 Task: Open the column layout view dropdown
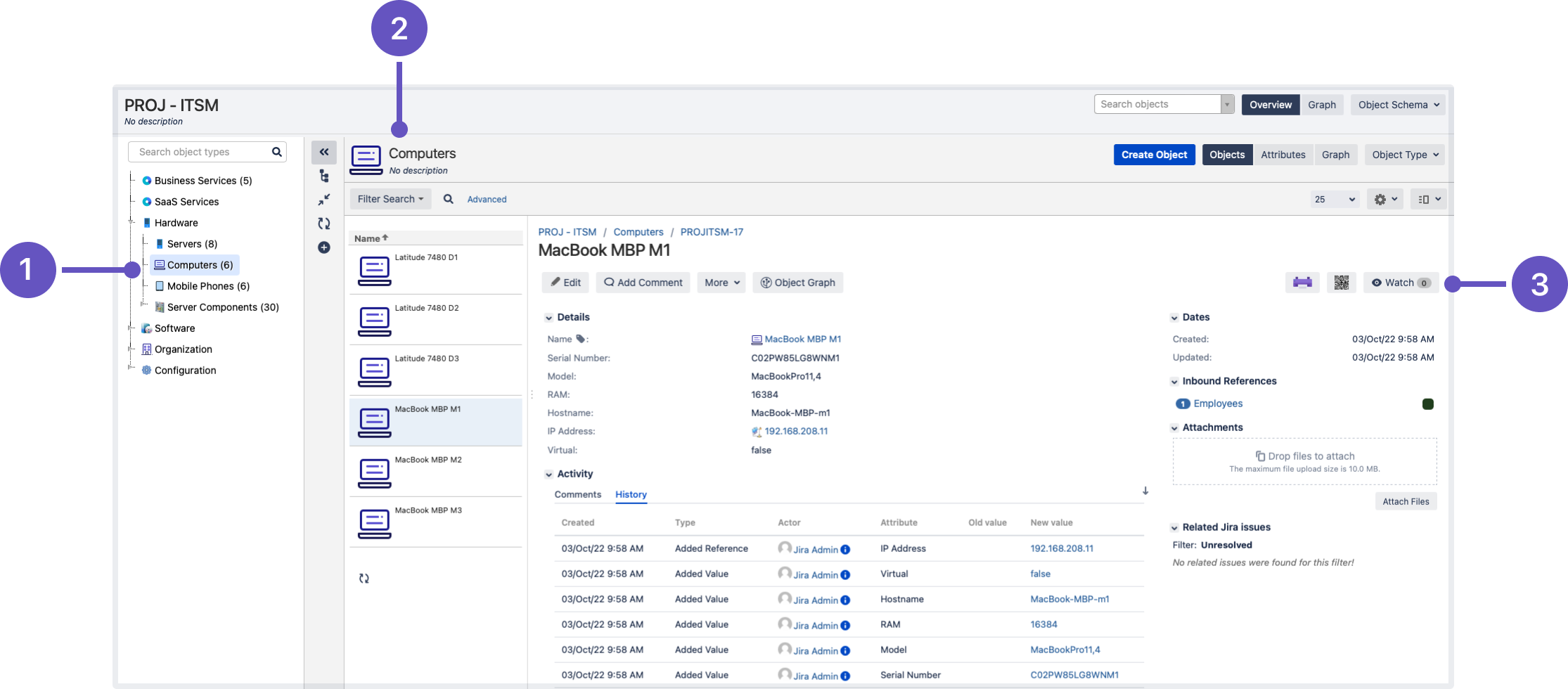(x=1429, y=199)
